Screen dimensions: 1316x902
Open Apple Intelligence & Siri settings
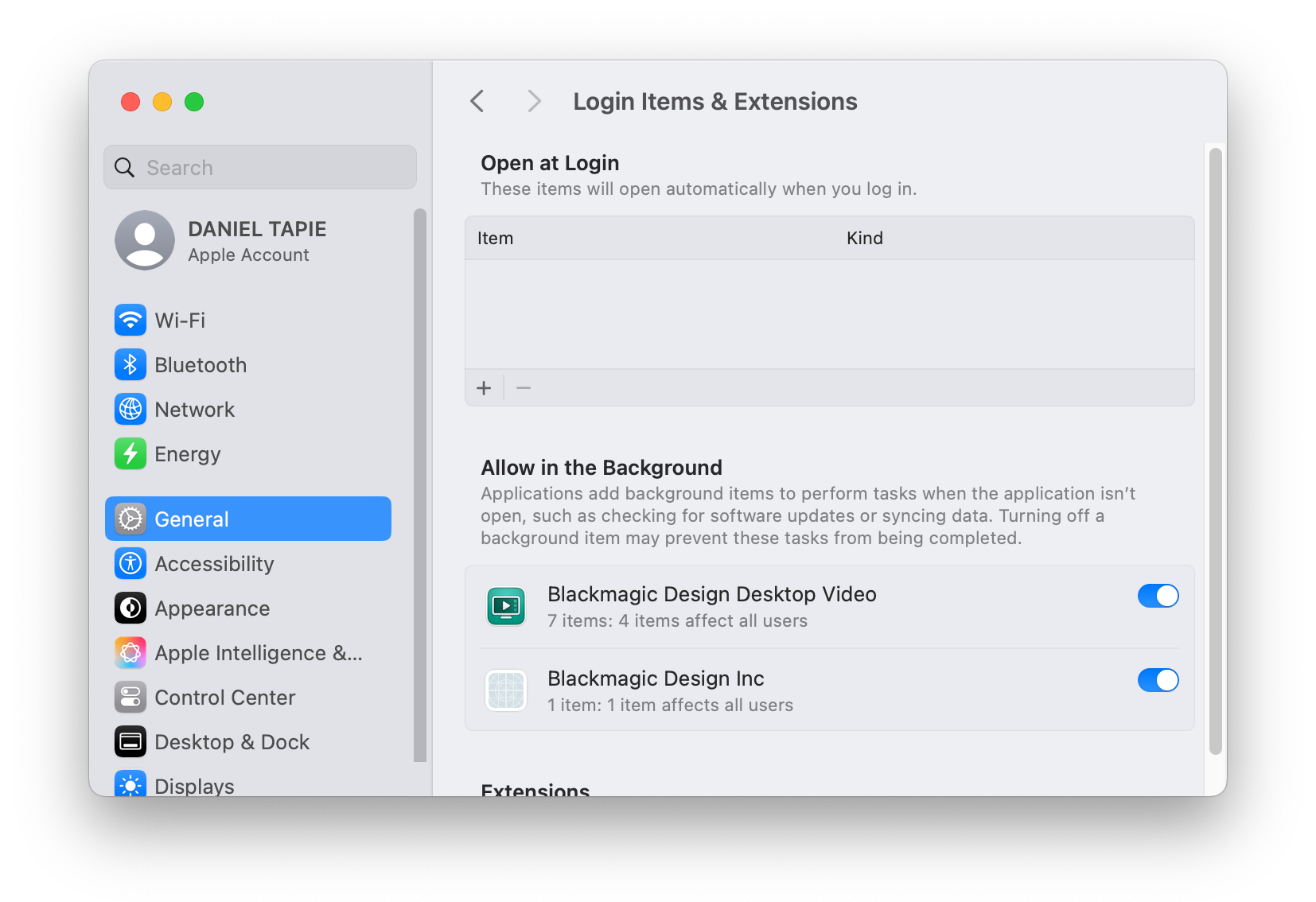tap(248, 652)
